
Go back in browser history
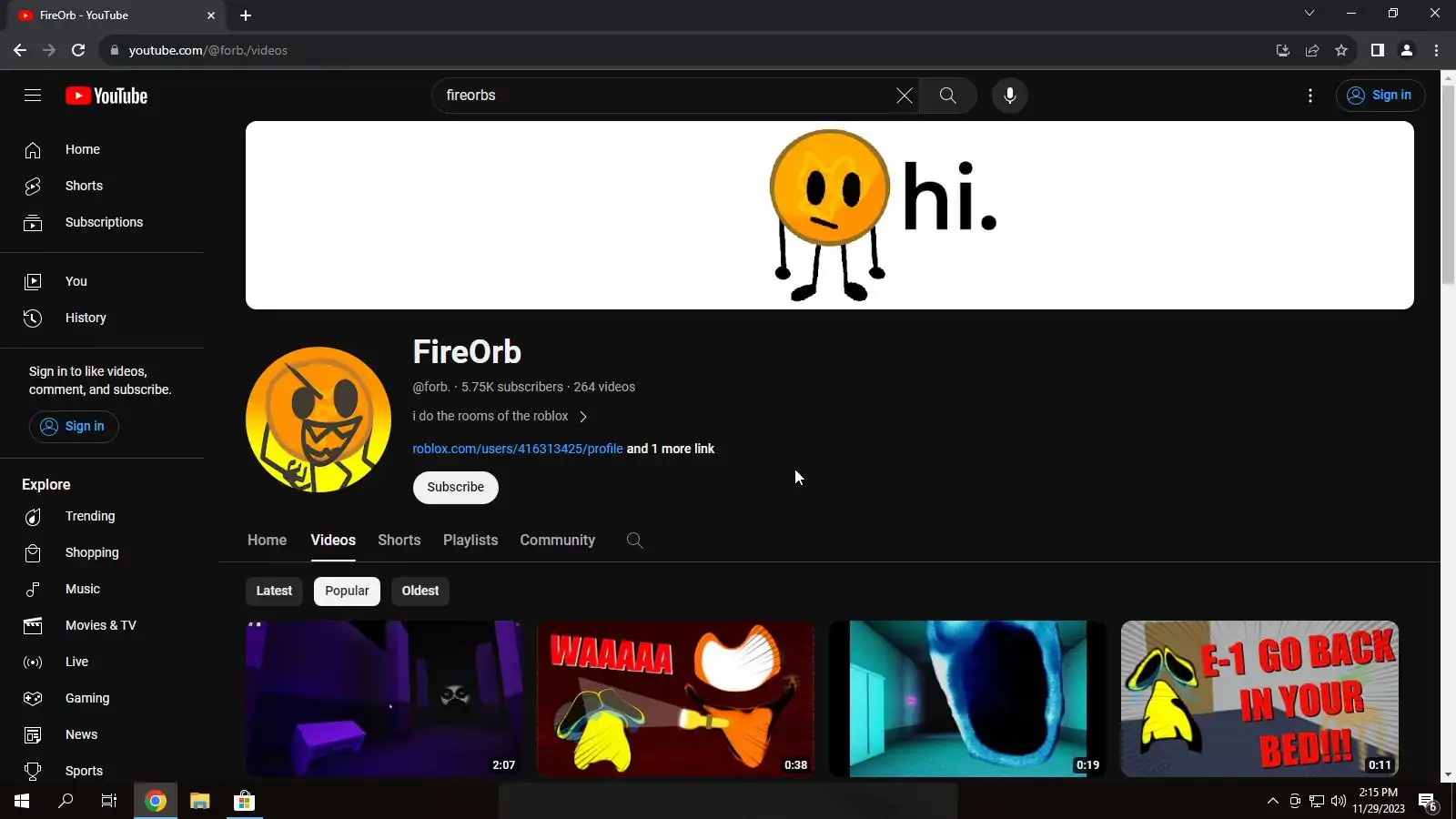[x=20, y=50]
